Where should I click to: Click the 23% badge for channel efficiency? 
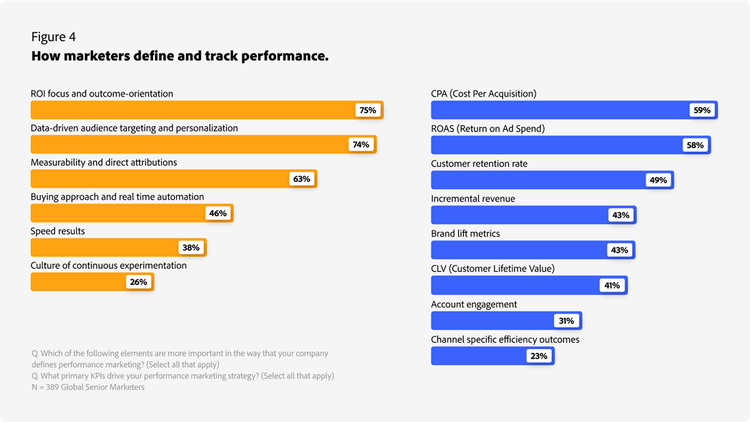coord(539,356)
